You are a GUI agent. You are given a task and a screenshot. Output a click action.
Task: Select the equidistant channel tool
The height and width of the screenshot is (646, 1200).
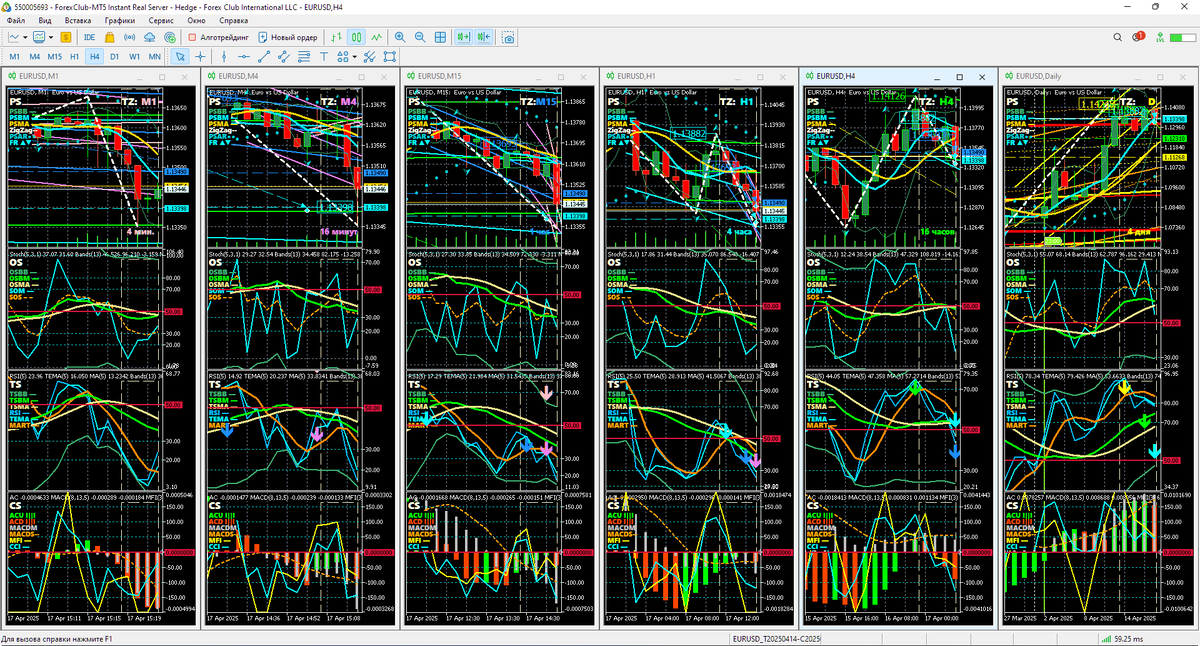283,57
